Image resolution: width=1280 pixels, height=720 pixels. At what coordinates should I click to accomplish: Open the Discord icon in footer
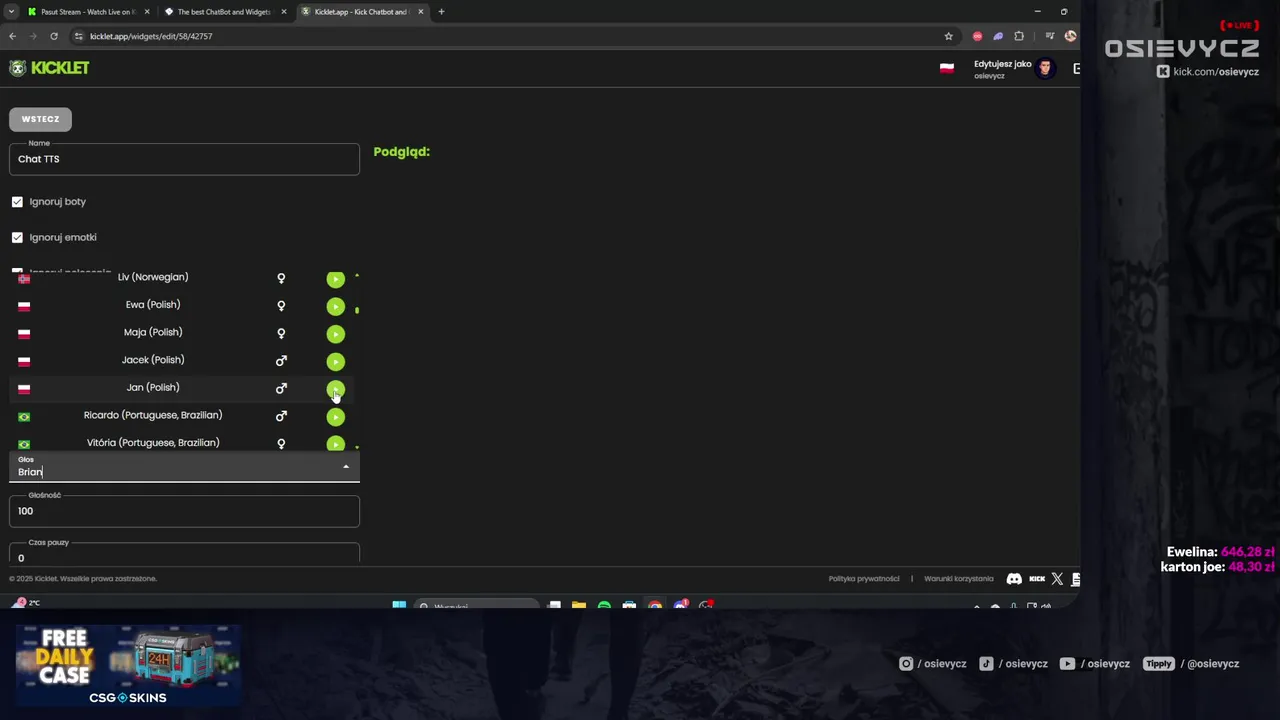click(1014, 579)
